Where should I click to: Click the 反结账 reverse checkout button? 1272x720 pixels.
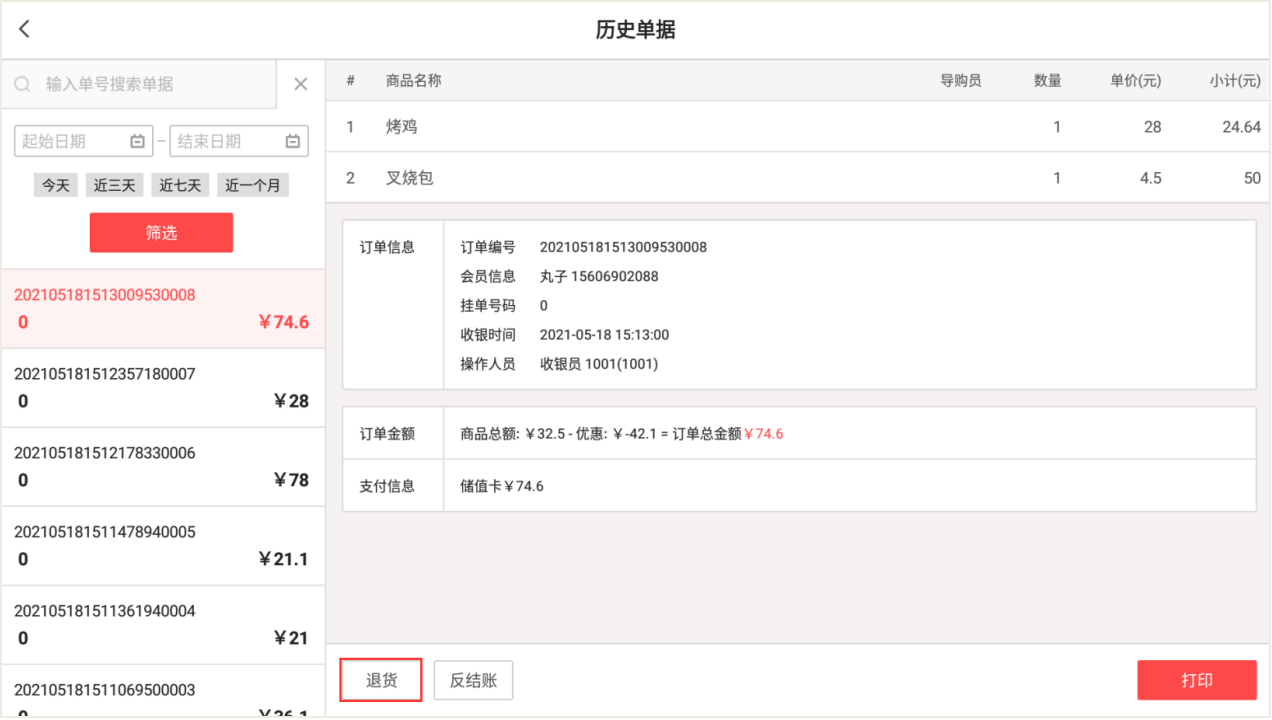click(x=473, y=680)
